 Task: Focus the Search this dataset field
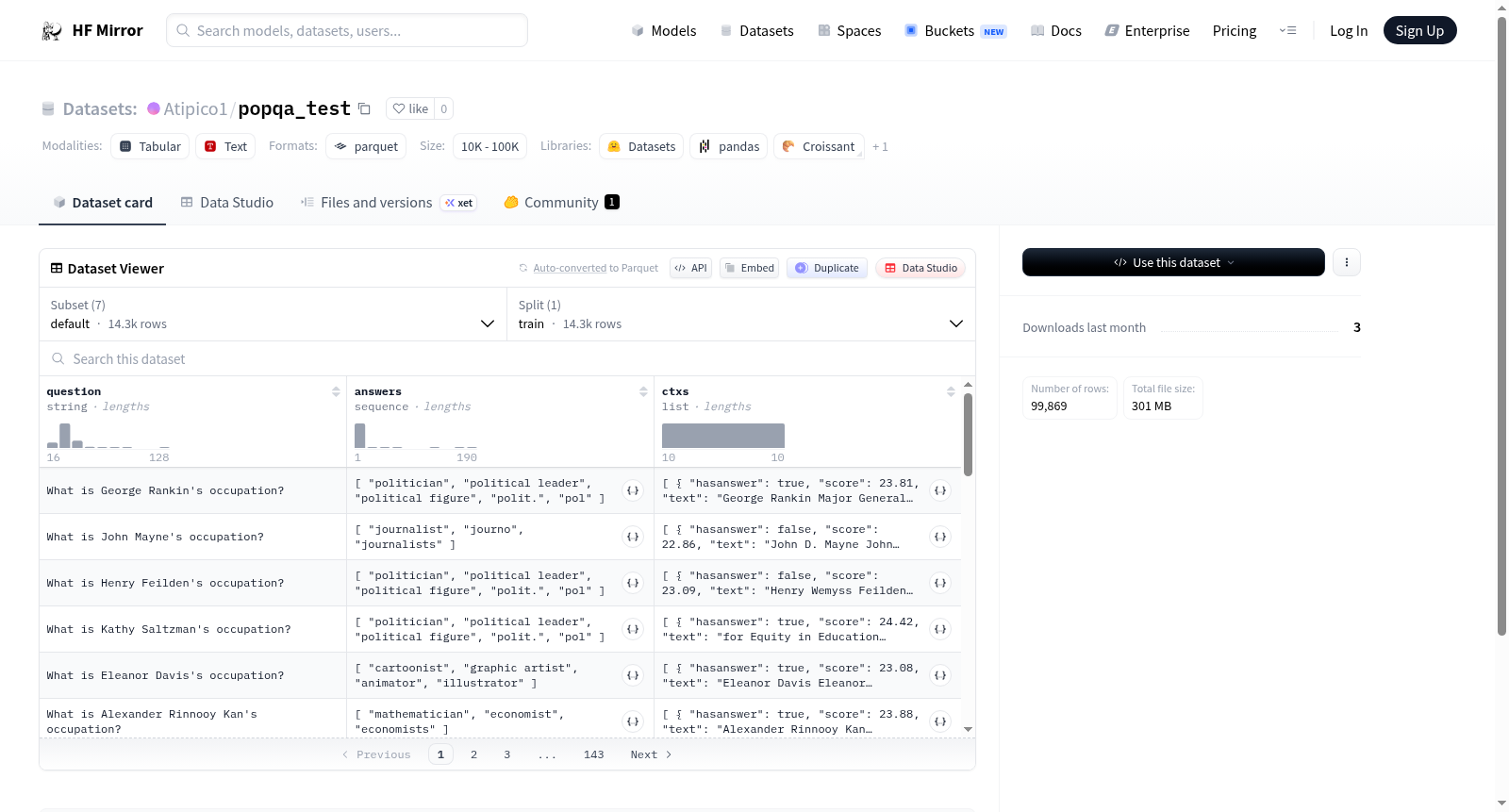pos(507,358)
